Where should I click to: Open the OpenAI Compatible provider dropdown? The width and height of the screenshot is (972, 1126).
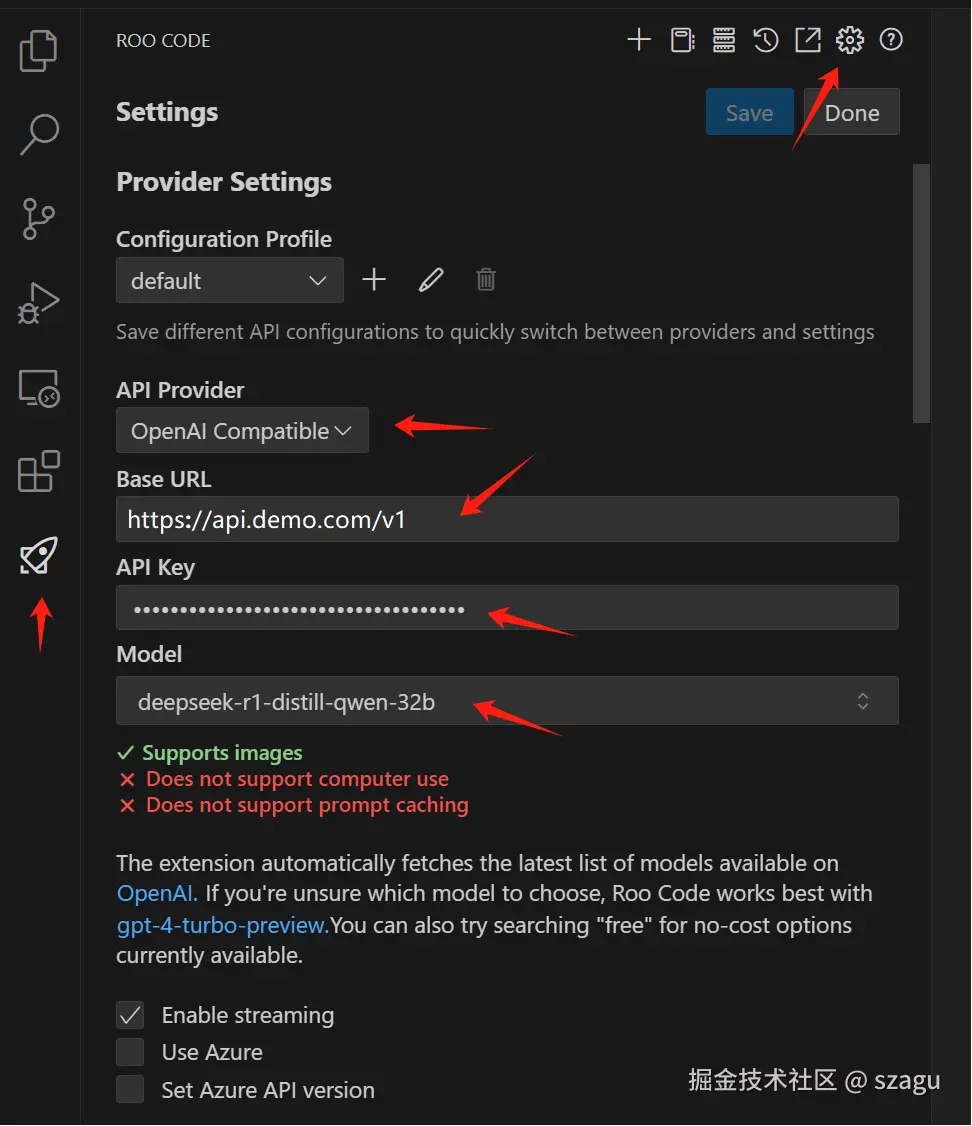[x=242, y=431]
